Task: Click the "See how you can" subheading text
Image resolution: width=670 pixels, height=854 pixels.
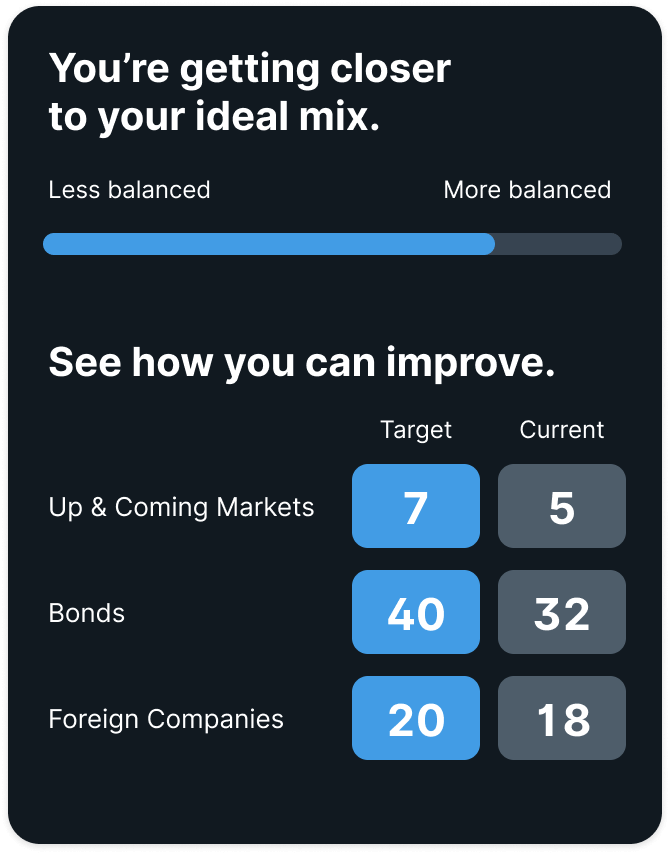Action: tap(210, 362)
